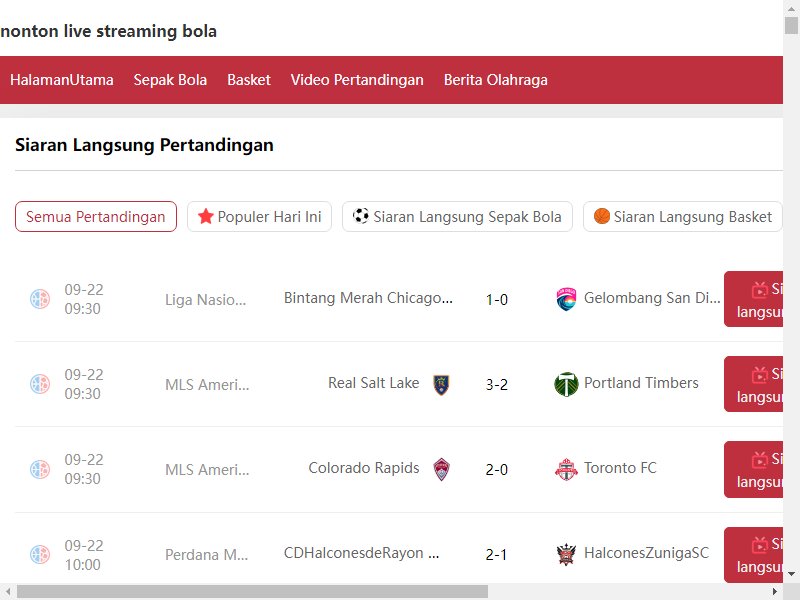The height and width of the screenshot is (600, 800).
Task: Go to Video Pertandingan page
Action: click(x=357, y=80)
